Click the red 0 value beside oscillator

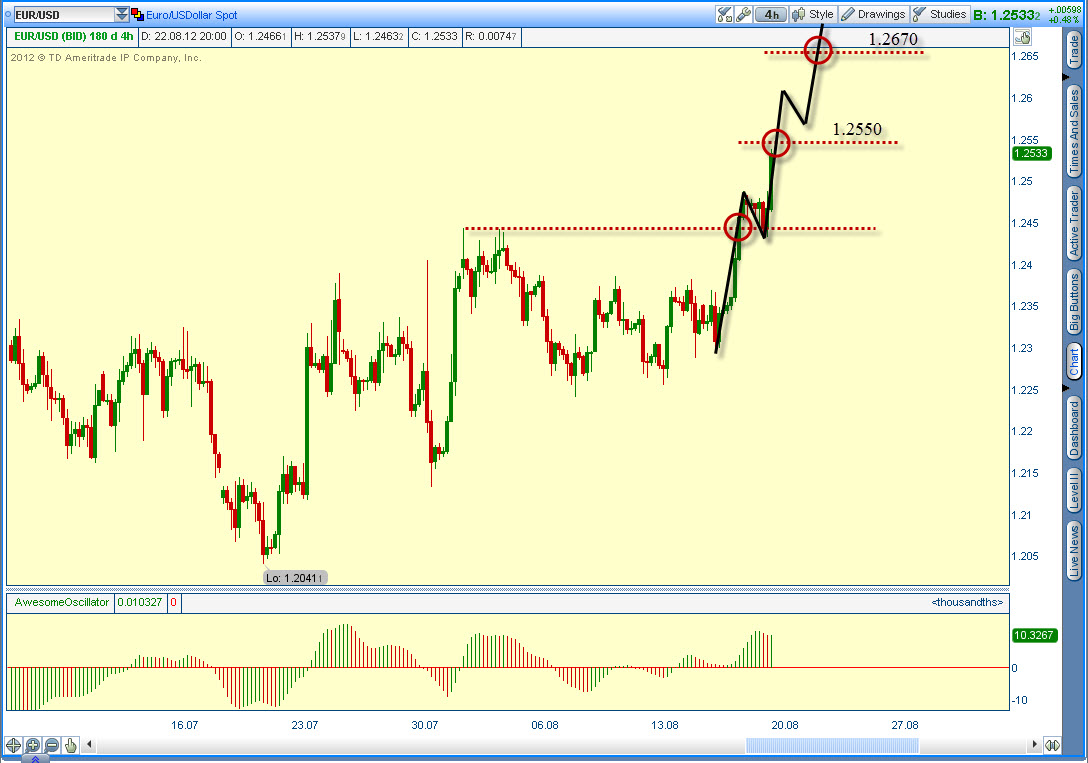coord(173,603)
